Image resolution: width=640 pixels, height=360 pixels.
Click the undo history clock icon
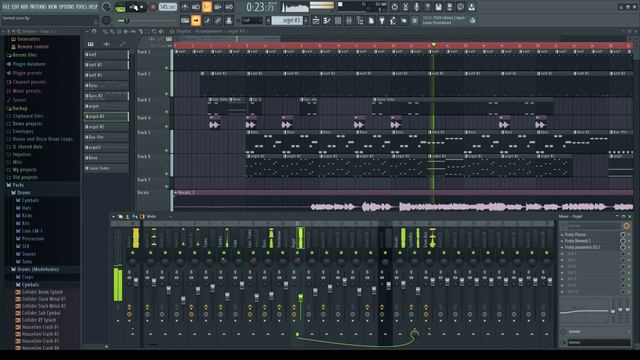(x=394, y=7)
